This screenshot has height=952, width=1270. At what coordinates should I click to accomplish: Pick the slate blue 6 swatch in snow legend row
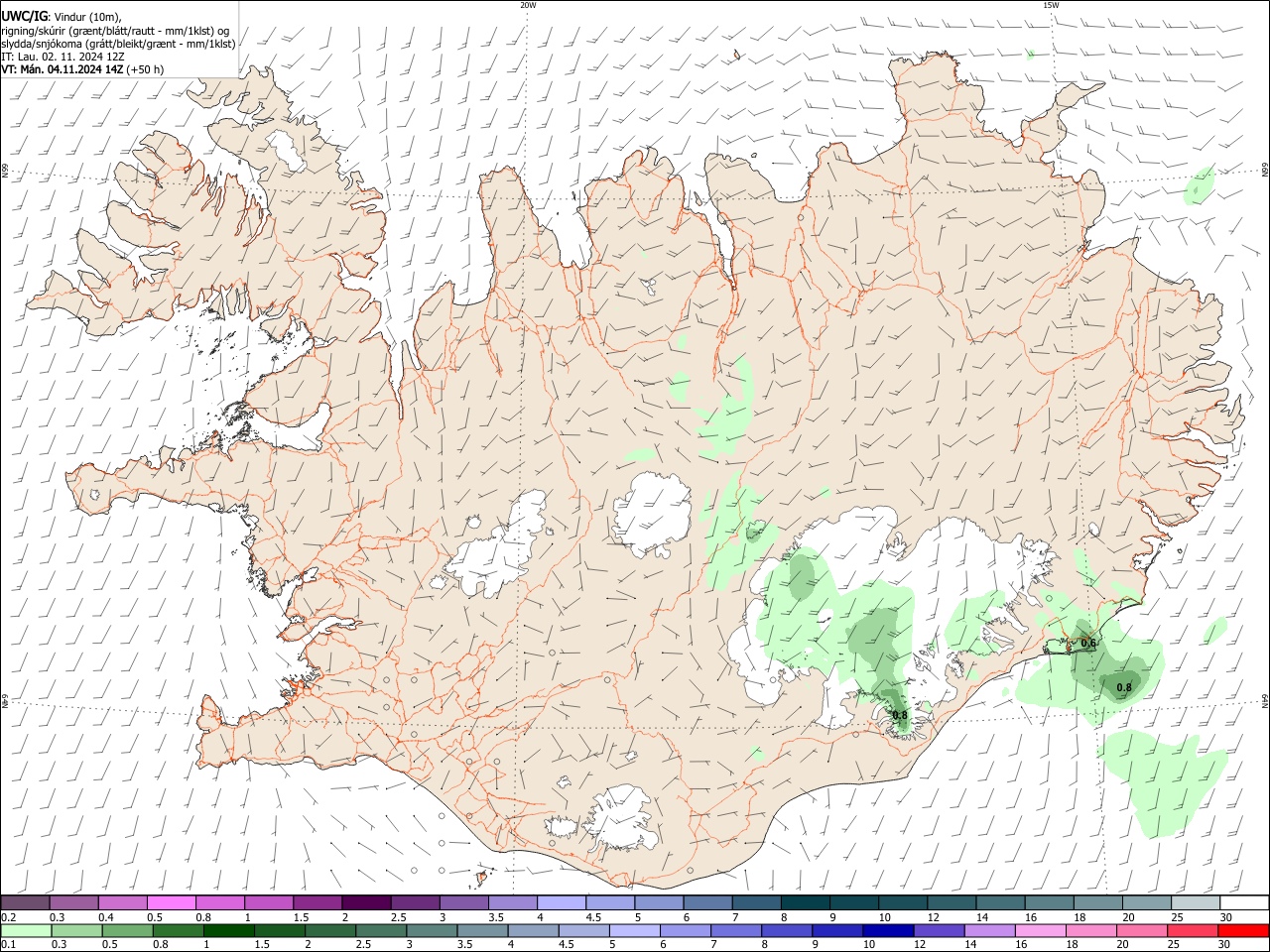(x=707, y=903)
